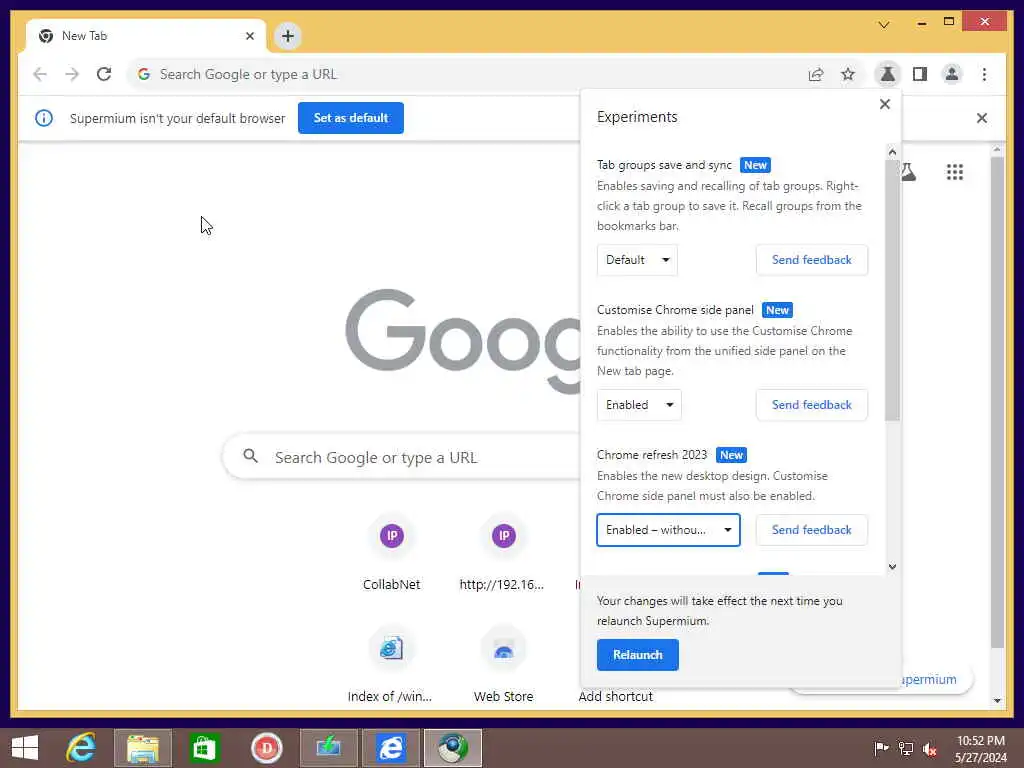Send feedback for Chrome refresh 2023

tap(812, 530)
